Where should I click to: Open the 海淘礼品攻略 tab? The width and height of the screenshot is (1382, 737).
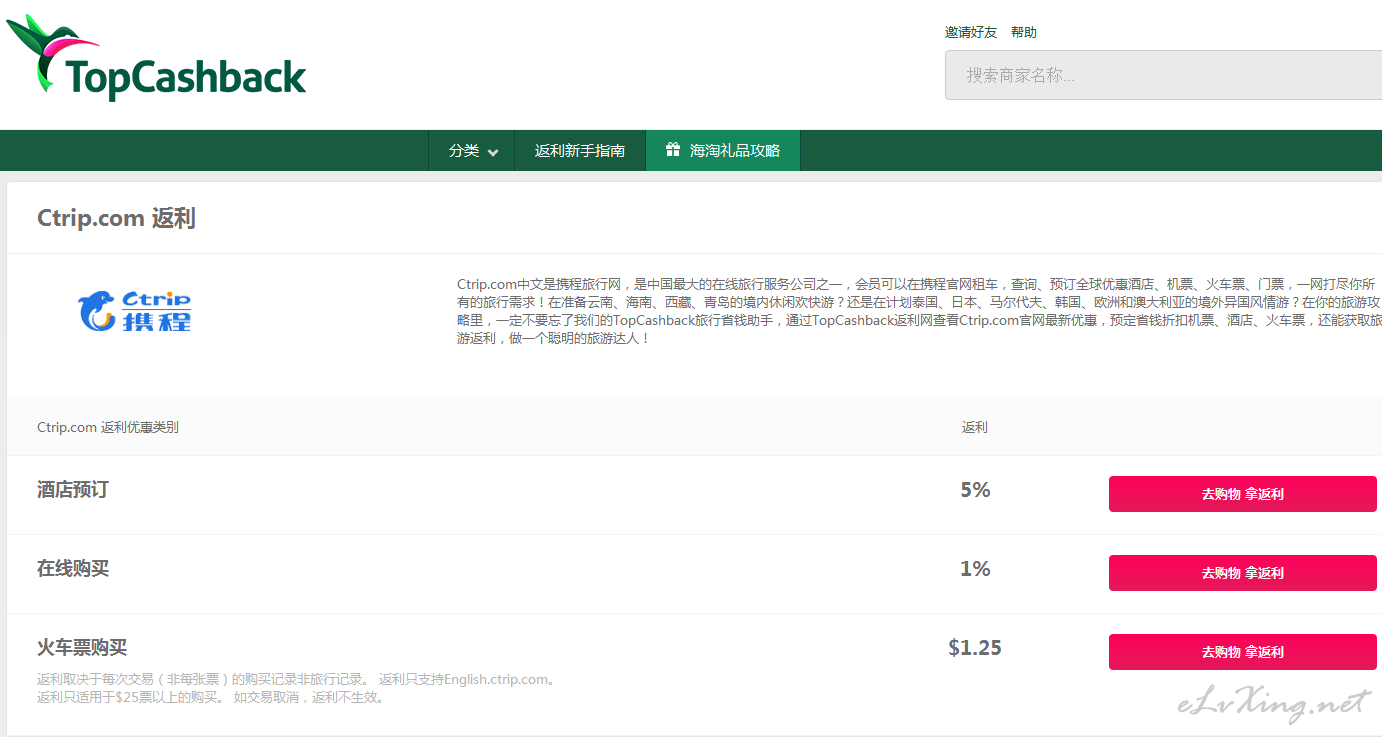(x=723, y=151)
